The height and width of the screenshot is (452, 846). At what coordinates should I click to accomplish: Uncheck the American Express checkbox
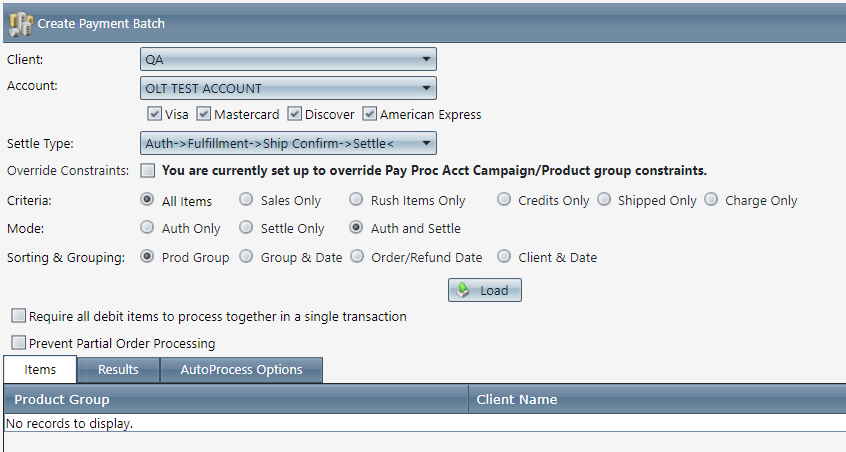tap(370, 114)
